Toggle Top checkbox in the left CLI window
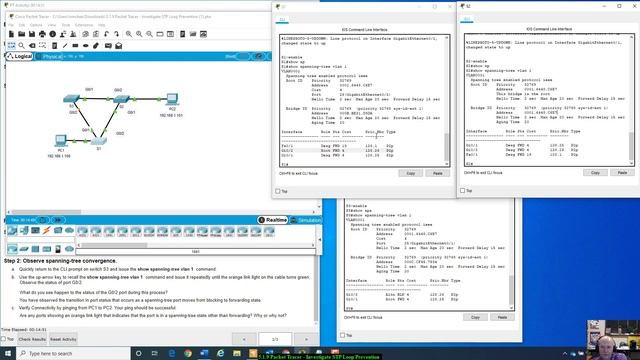The image size is (640, 360). 278,191
